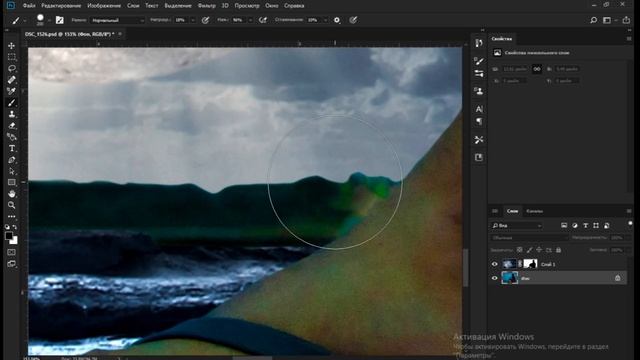Select the Lasso tool

point(11,68)
